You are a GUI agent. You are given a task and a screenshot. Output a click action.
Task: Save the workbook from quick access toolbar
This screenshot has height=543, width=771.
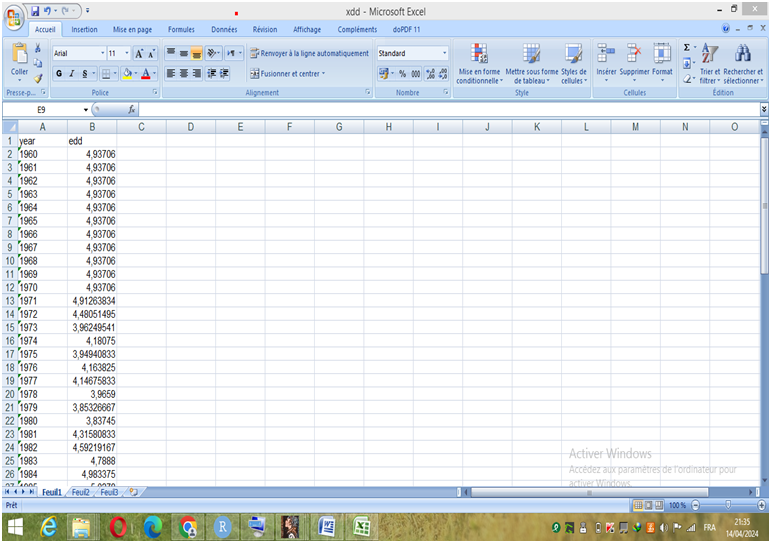(x=35, y=10)
